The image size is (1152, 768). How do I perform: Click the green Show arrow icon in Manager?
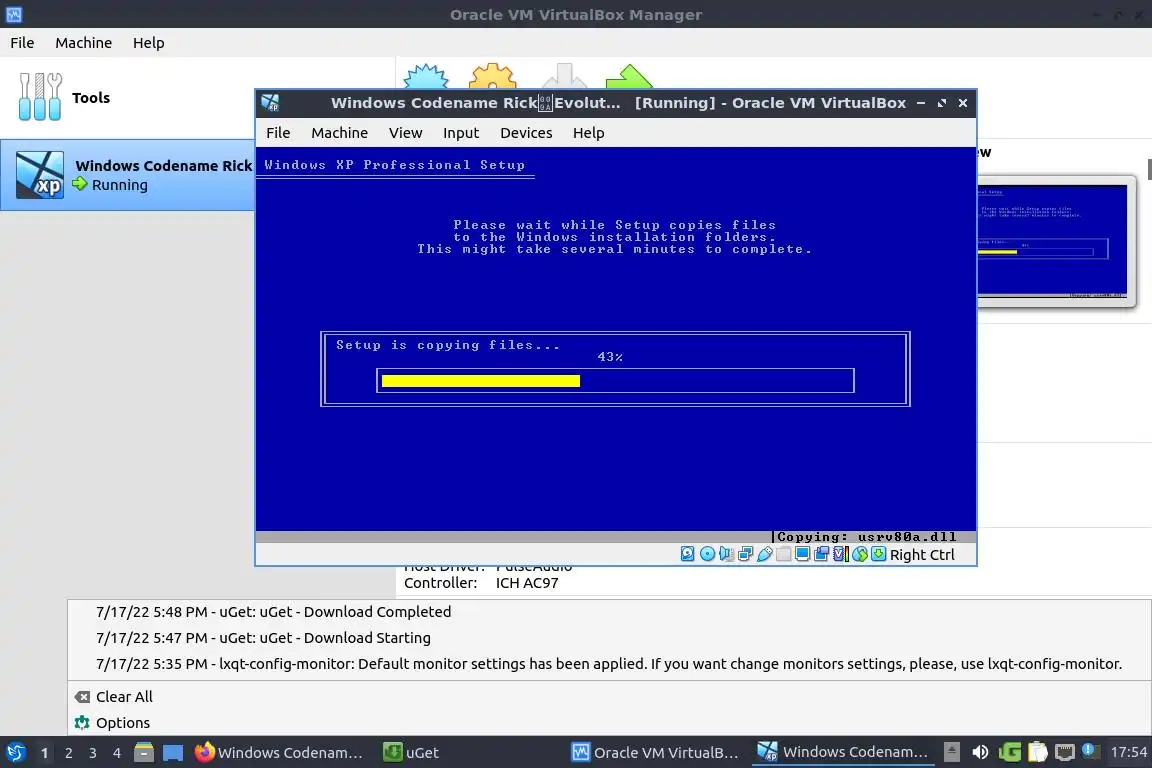click(629, 76)
